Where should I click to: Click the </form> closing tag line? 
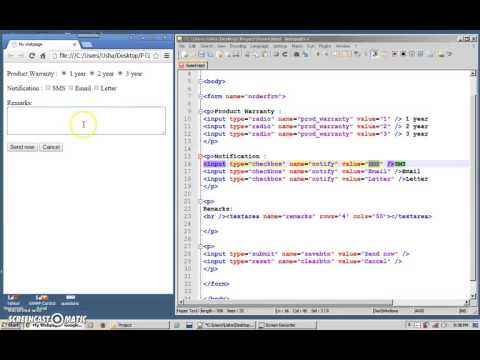[216, 284]
